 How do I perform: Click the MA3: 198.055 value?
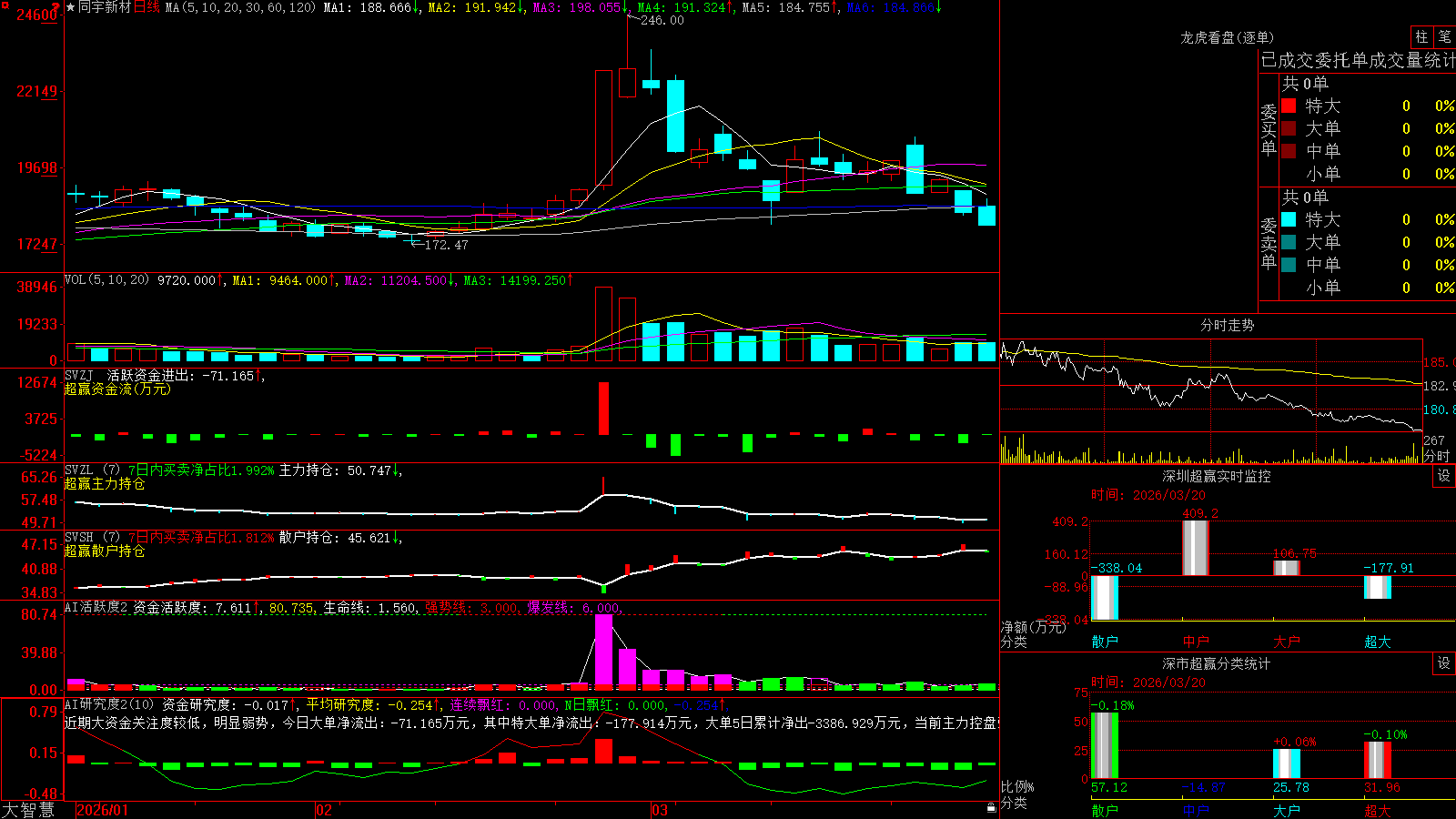pyautogui.click(x=577, y=7)
